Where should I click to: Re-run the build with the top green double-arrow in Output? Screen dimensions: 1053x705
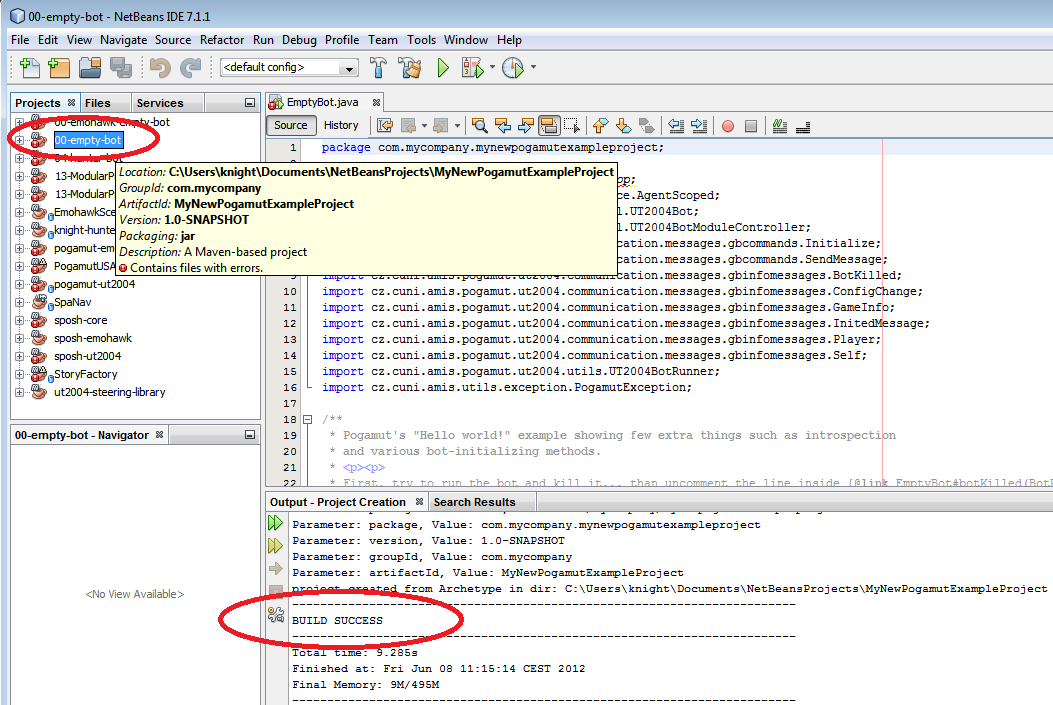point(275,522)
